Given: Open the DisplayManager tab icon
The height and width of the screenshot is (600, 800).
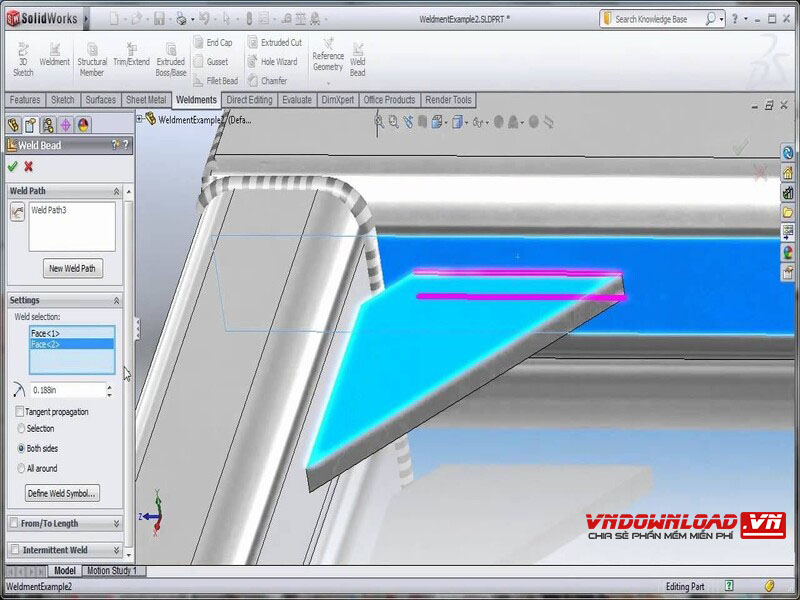Looking at the screenshot, I should point(83,124).
